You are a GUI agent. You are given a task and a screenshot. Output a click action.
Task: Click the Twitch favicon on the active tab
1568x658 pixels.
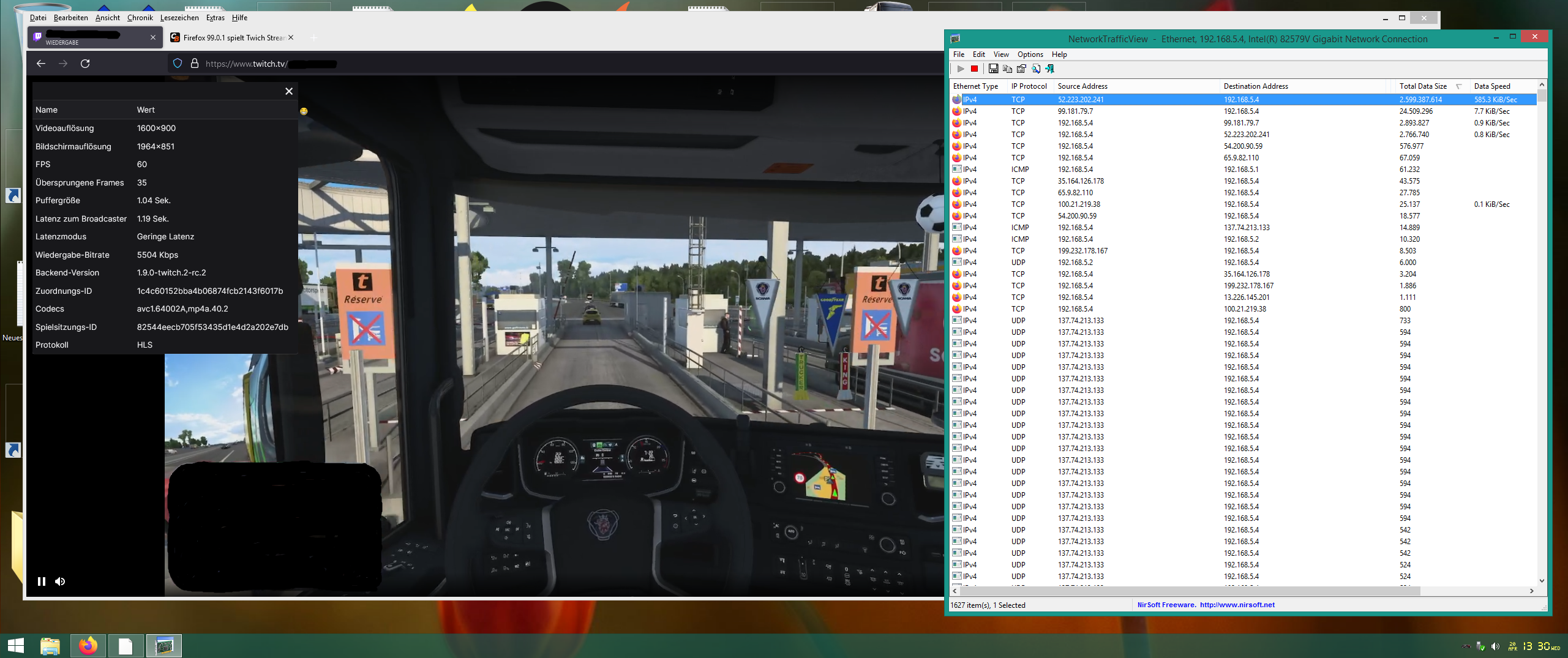[x=38, y=37]
